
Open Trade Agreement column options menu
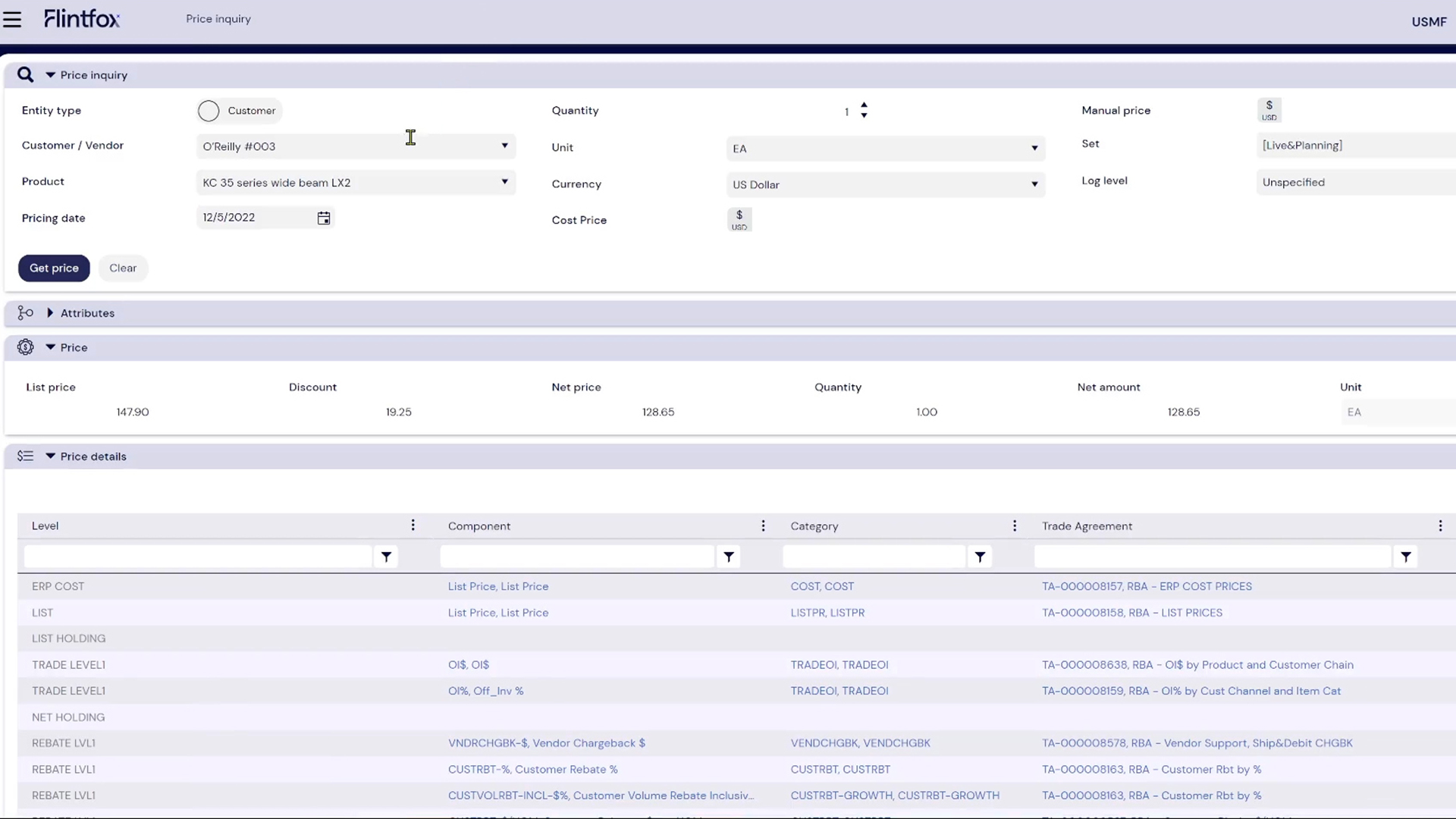pos(1440,526)
